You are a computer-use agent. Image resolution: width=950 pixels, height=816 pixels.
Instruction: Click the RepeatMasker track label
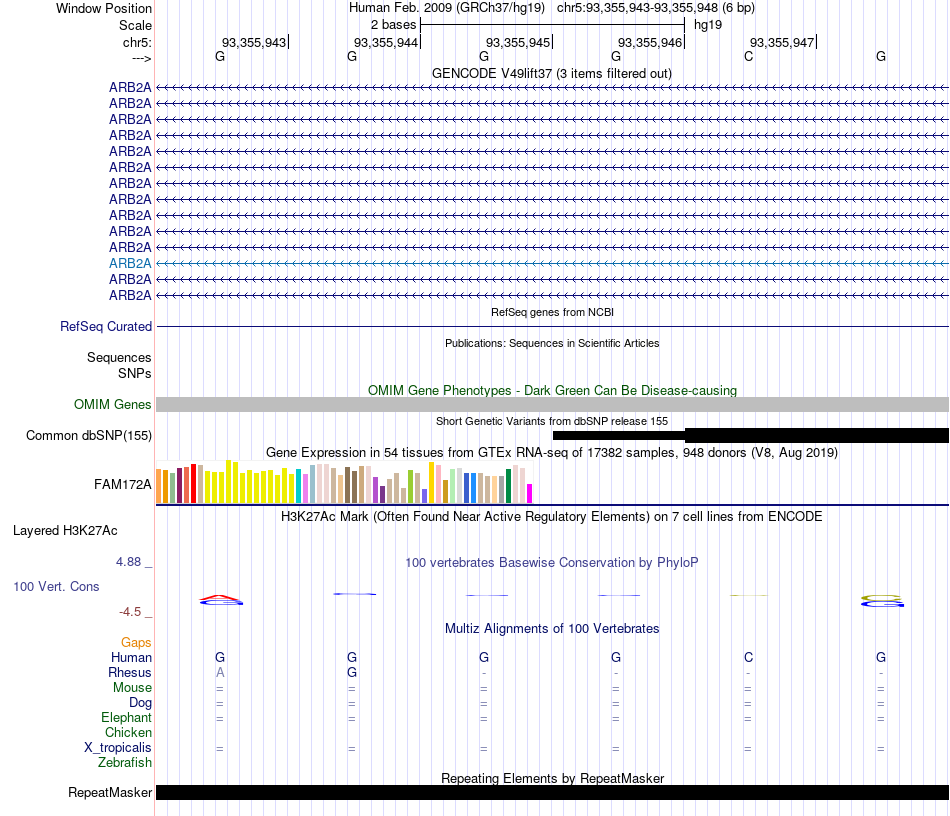[x=110, y=792]
